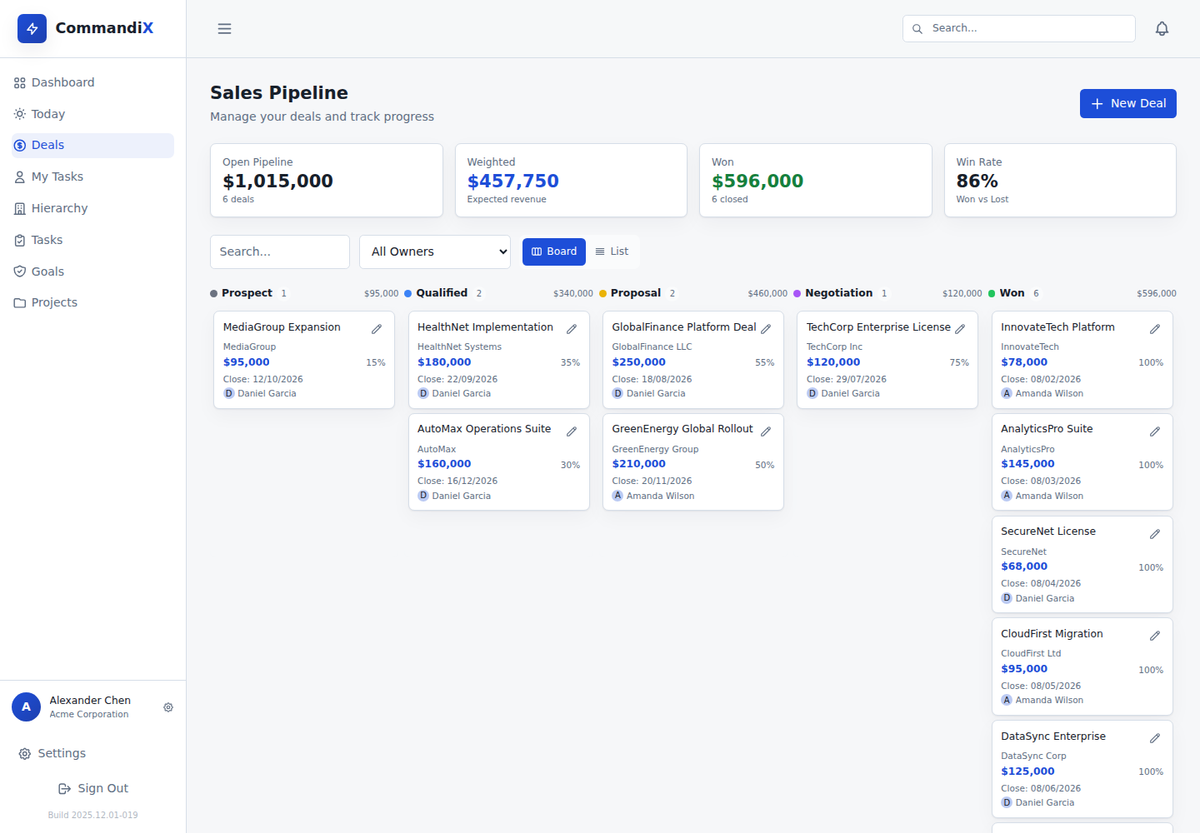Edit the CloudFirst Migration pencil icon
1200x833 pixels.
click(1155, 635)
